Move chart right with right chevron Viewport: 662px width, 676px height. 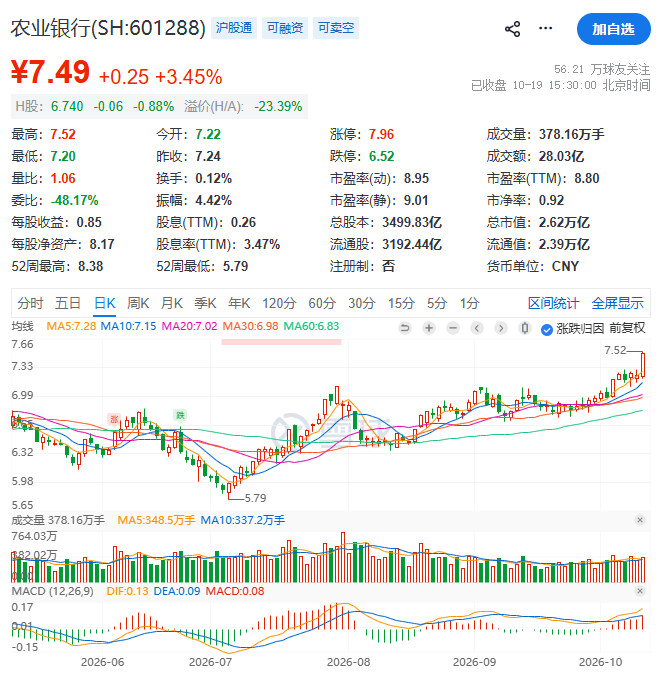tap(501, 329)
